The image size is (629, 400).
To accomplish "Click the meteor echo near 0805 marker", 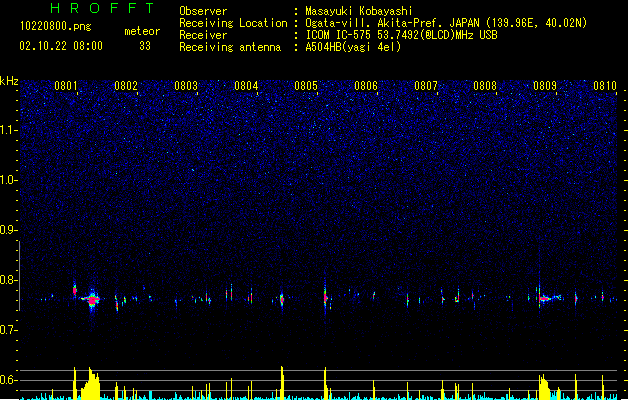I will pyautogui.click(x=325, y=298).
